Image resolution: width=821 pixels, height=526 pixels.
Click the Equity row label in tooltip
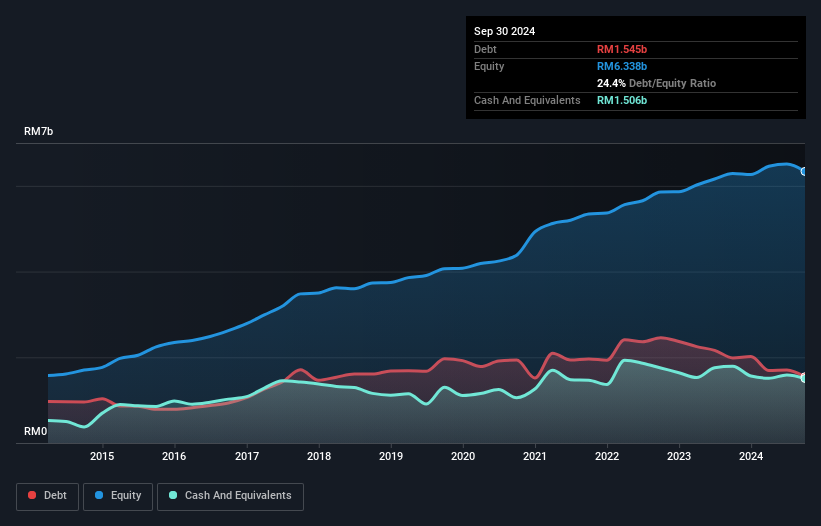click(x=489, y=66)
